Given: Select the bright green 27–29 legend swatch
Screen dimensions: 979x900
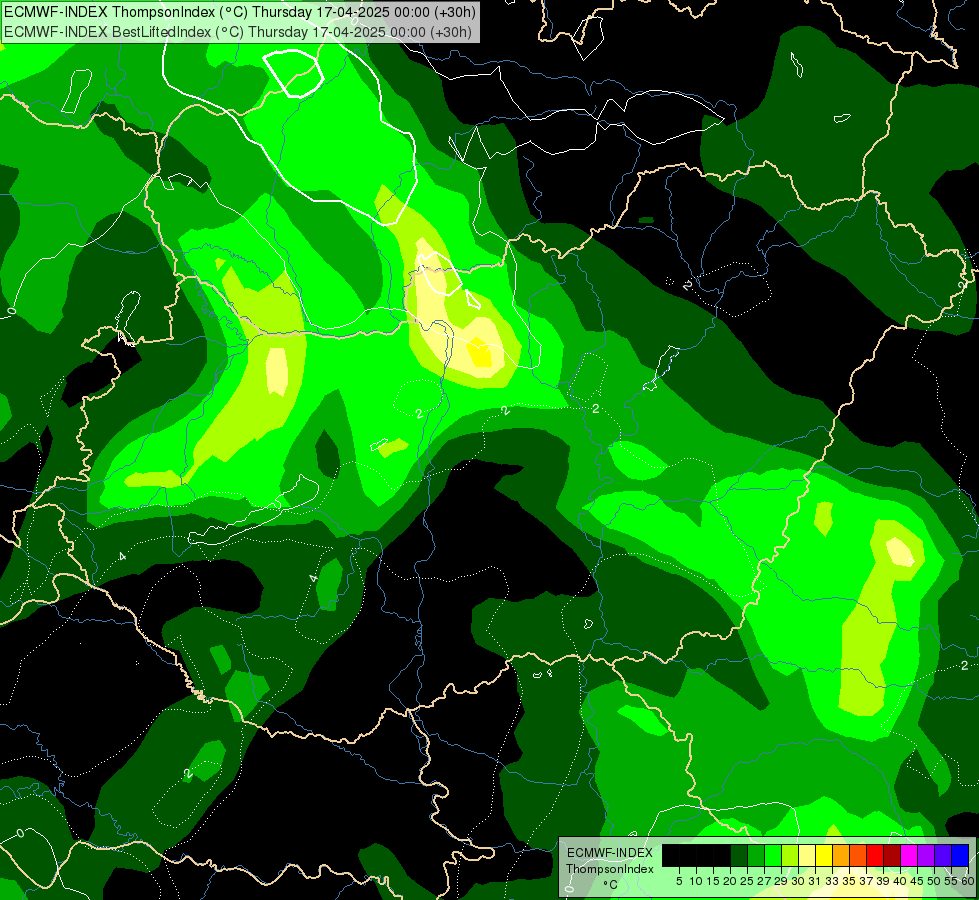Looking at the screenshot, I should [773, 855].
